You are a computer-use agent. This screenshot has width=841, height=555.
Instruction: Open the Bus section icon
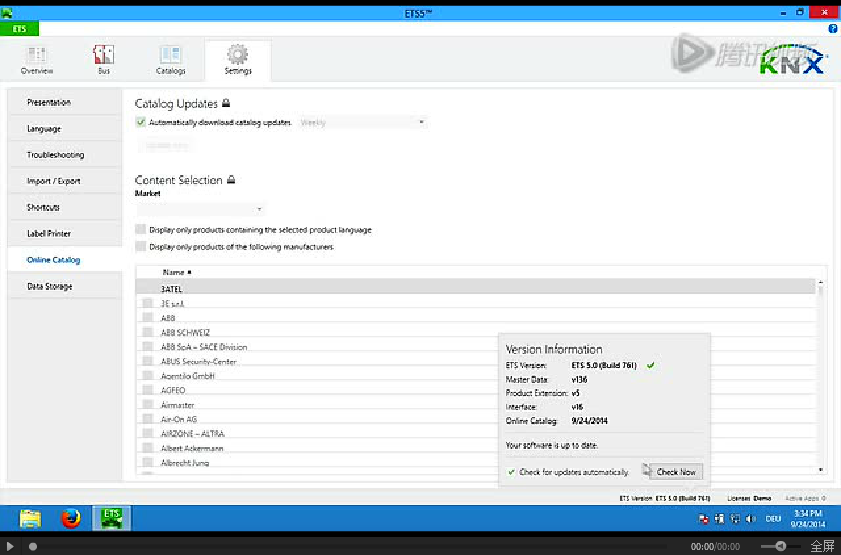point(103,55)
